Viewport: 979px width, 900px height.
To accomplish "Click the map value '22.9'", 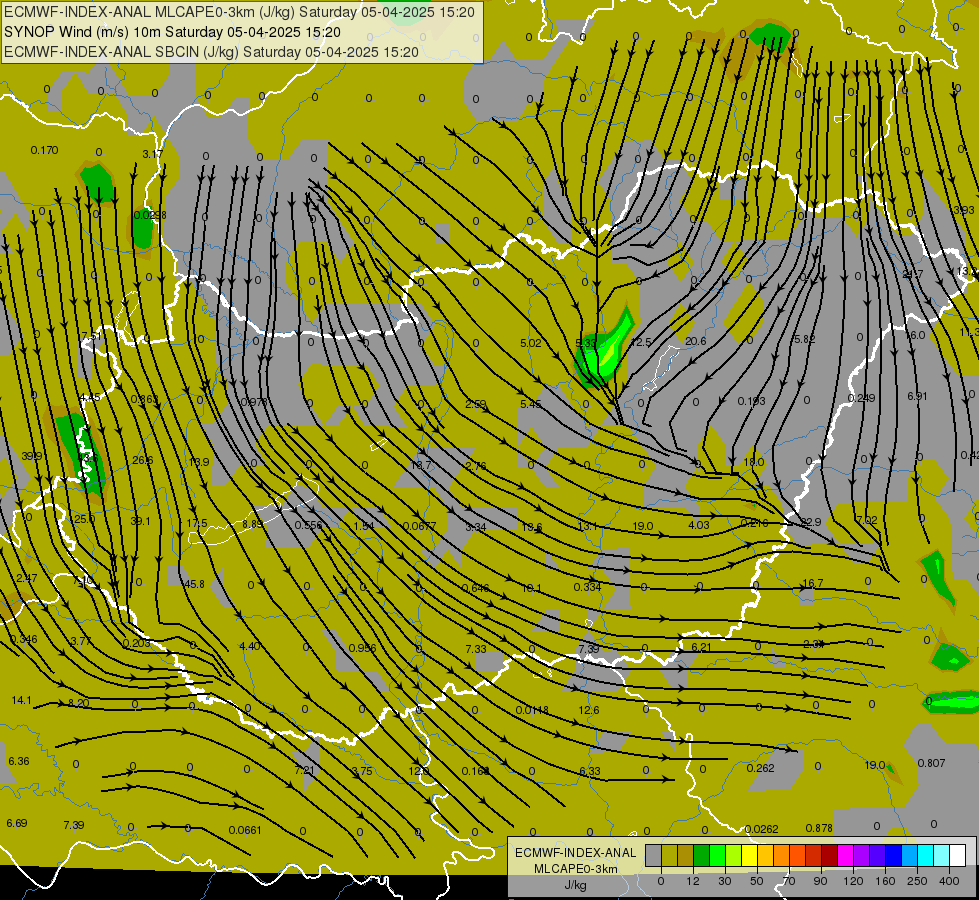I will point(810,522).
